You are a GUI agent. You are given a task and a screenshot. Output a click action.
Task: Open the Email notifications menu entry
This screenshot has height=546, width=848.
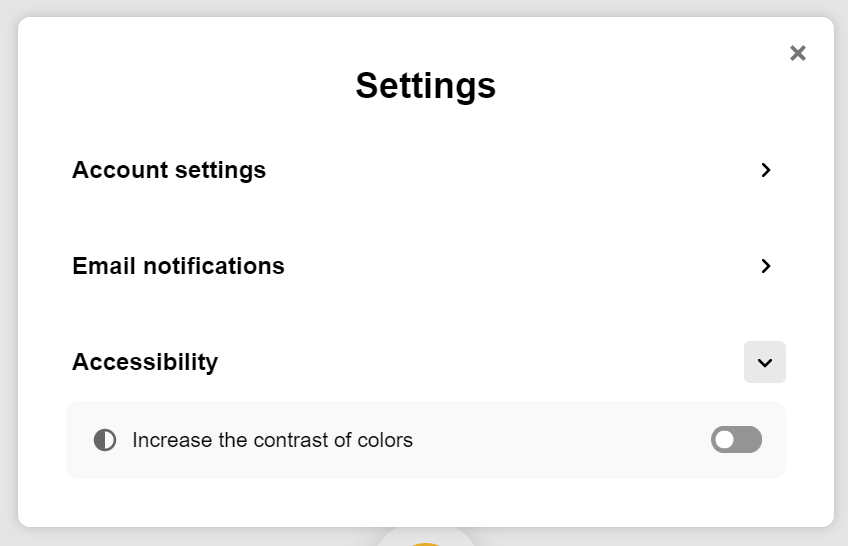tap(178, 266)
